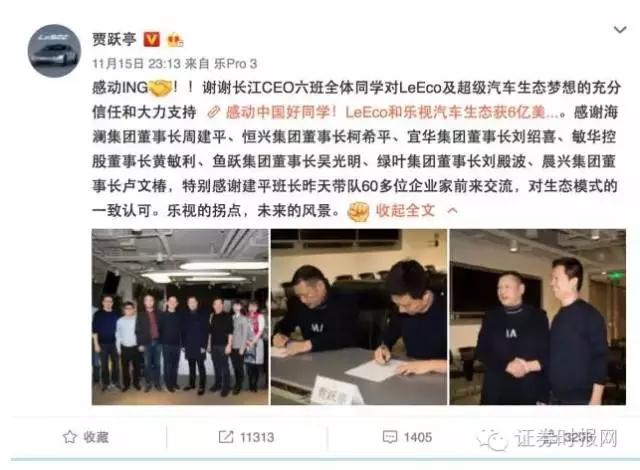
Task: Click the link chain icon before 感动中国好同学
Action: (x=214, y=112)
